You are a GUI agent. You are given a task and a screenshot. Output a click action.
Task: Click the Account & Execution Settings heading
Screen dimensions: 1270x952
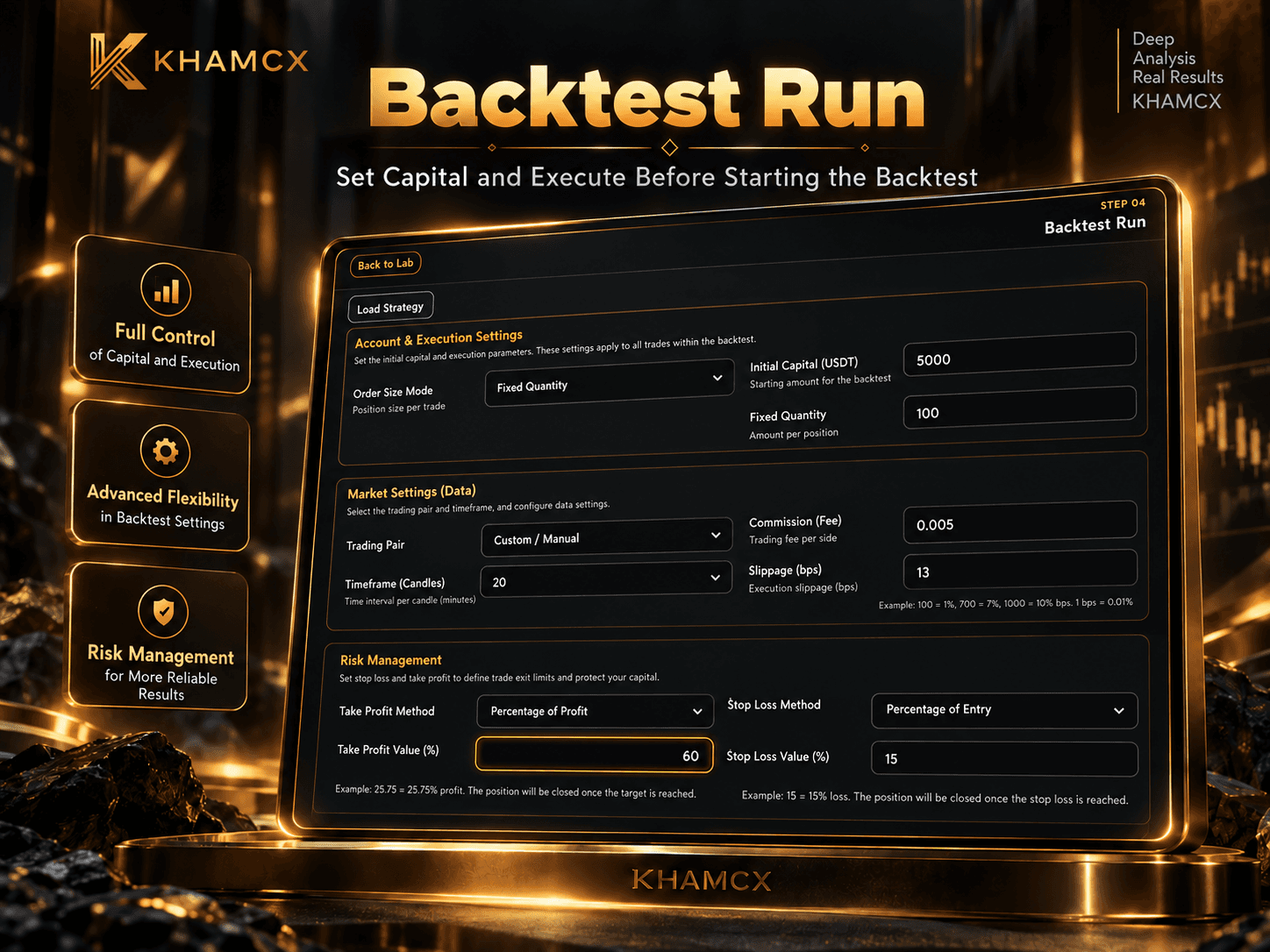coord(439,338)
